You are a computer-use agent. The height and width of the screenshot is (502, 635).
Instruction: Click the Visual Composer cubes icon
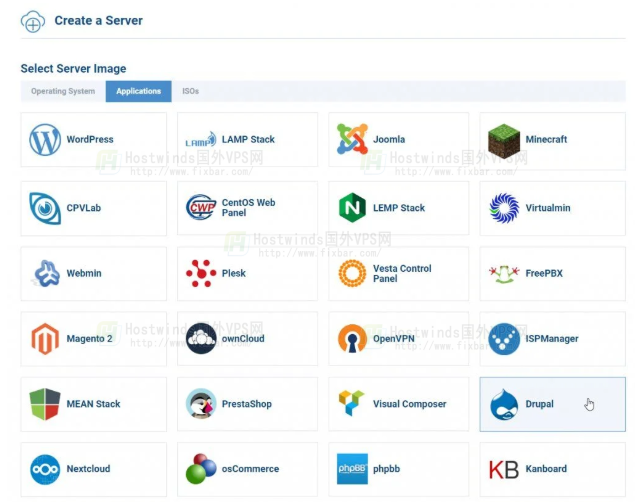pos(352,403)
